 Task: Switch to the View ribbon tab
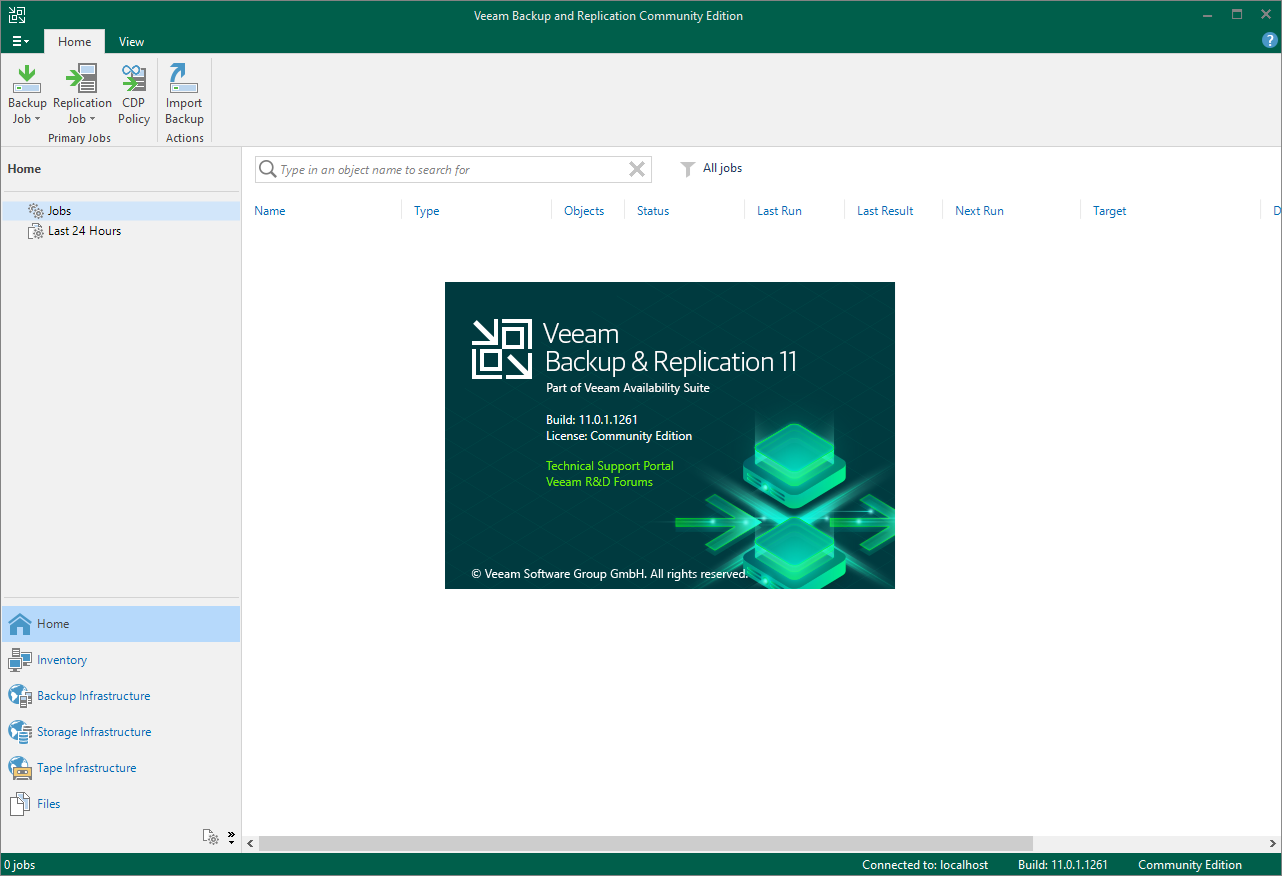tap(131, 42)
